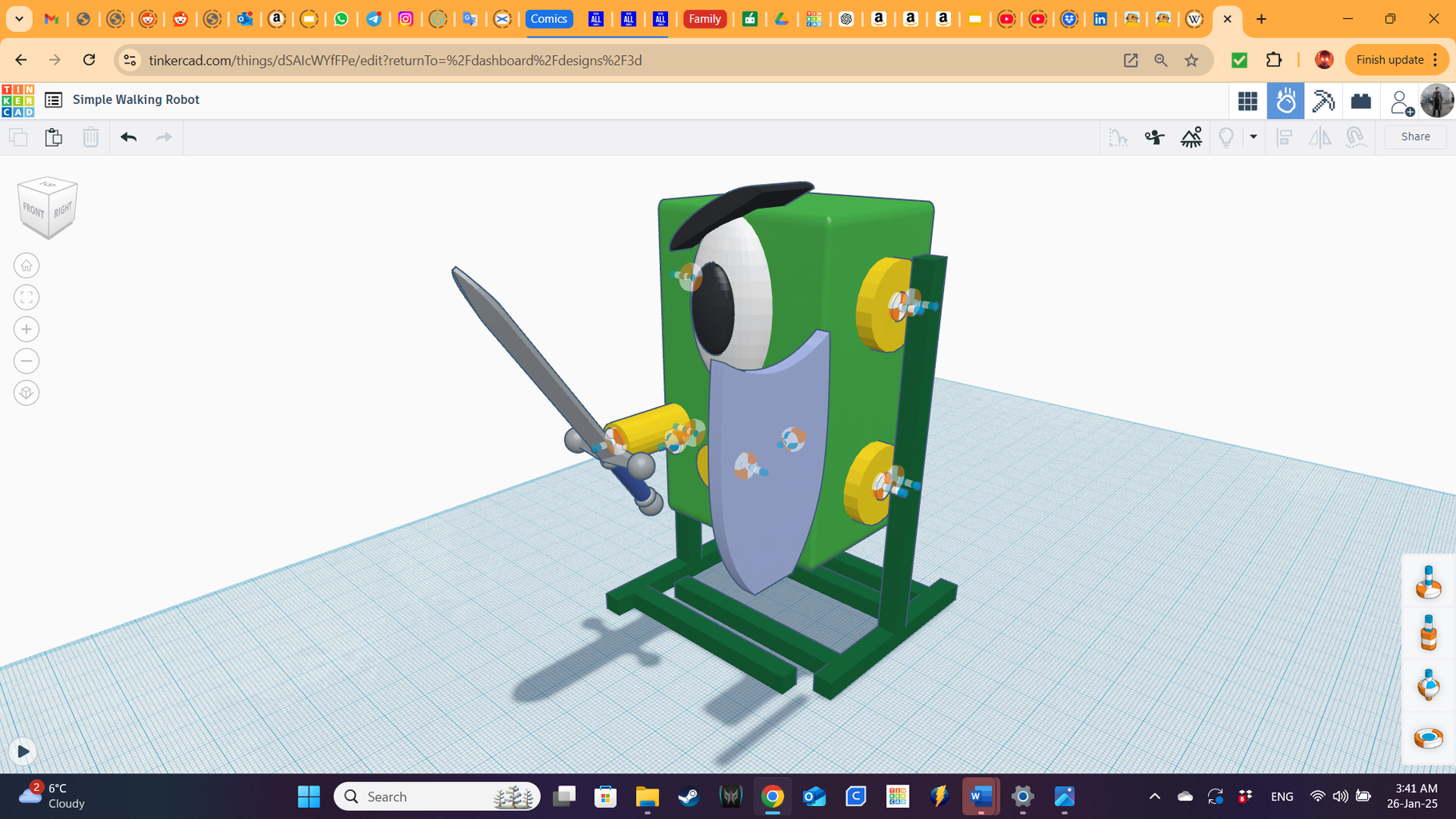Toggle perspective view with the cube icon
Screen dimensions: 1456x819
point(26,393)
